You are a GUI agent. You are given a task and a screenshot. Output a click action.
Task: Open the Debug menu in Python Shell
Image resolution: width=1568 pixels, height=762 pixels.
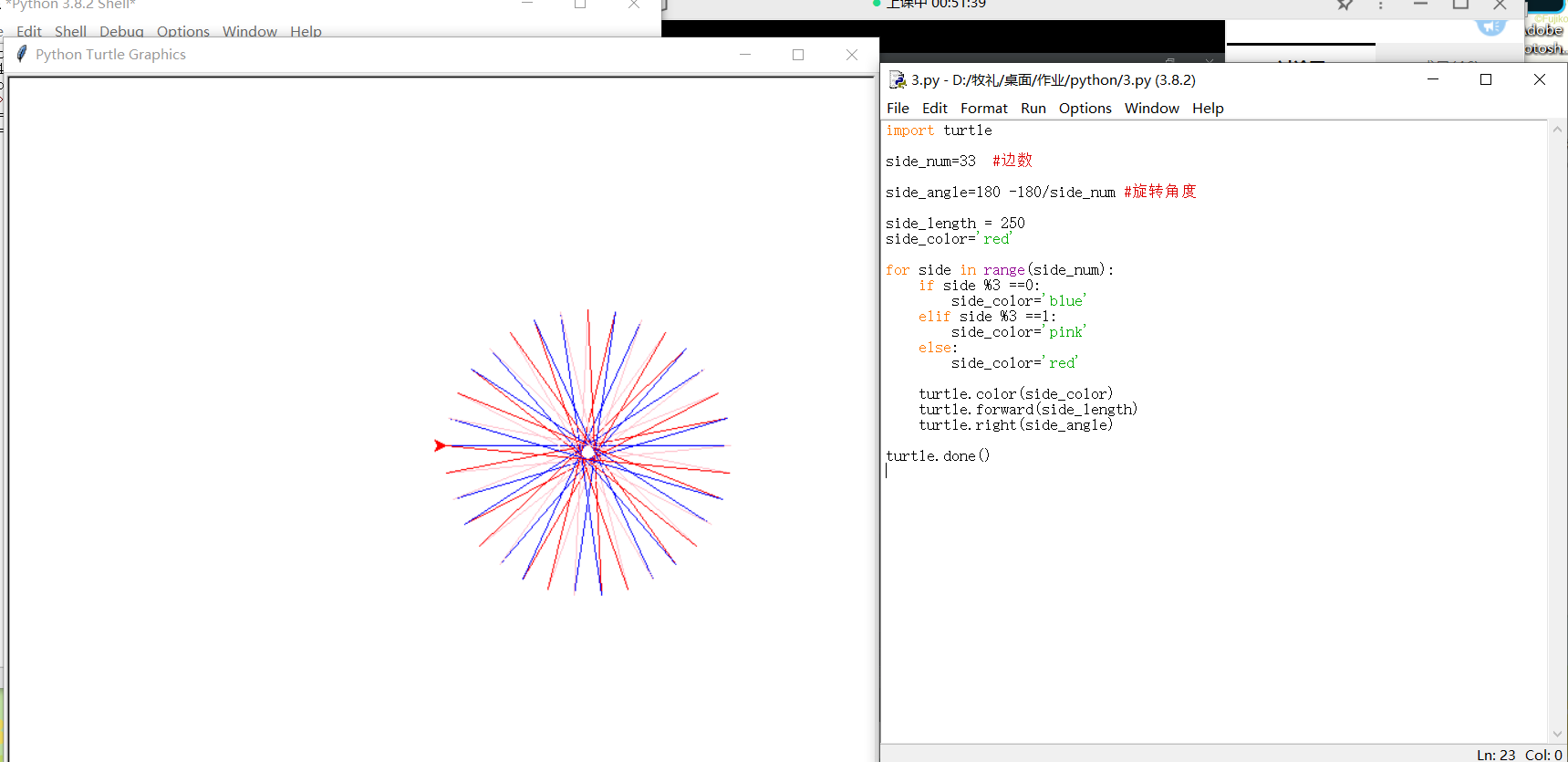[x=121, y=32]
